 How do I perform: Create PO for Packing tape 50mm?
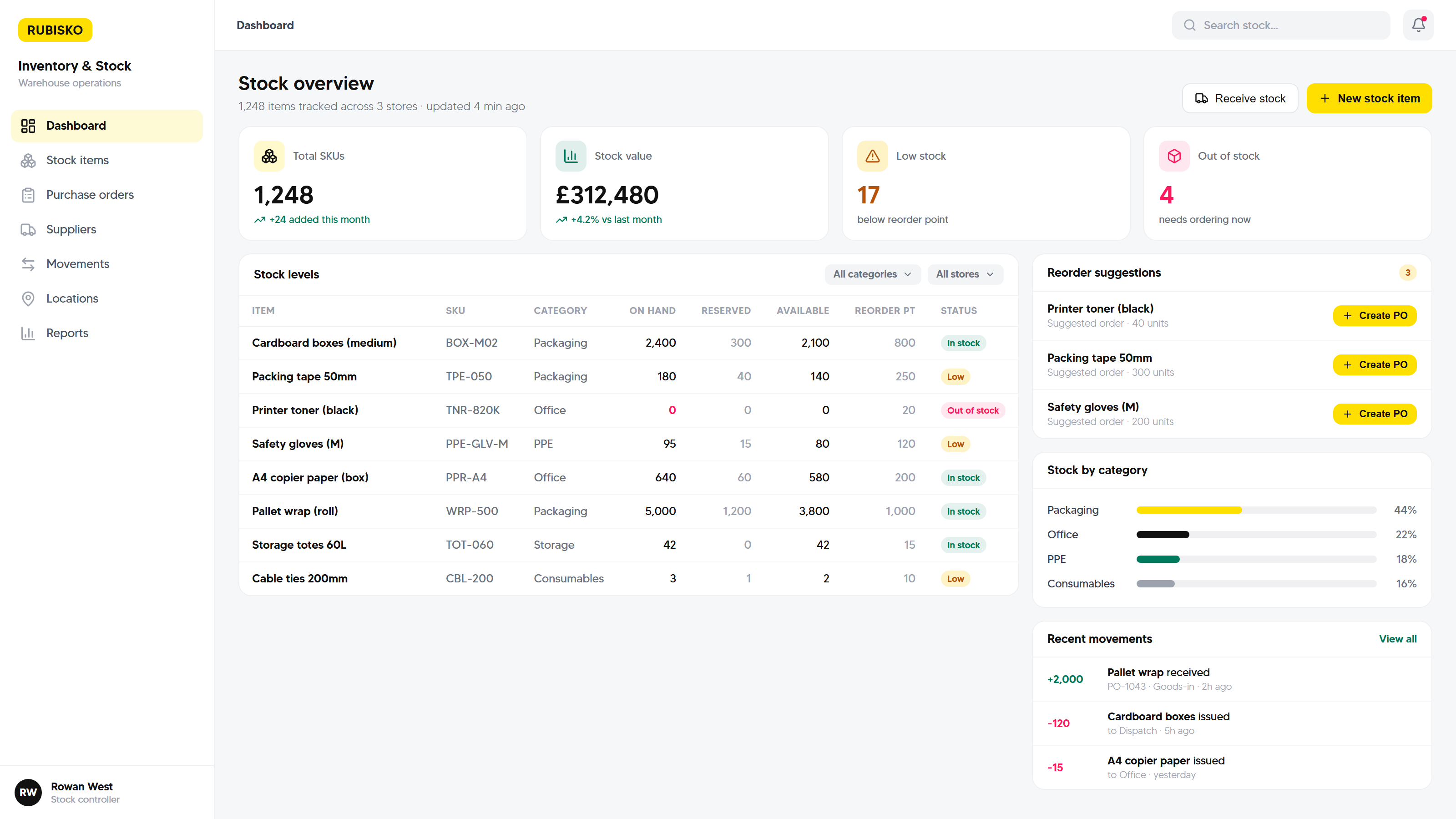point(1375,364)
